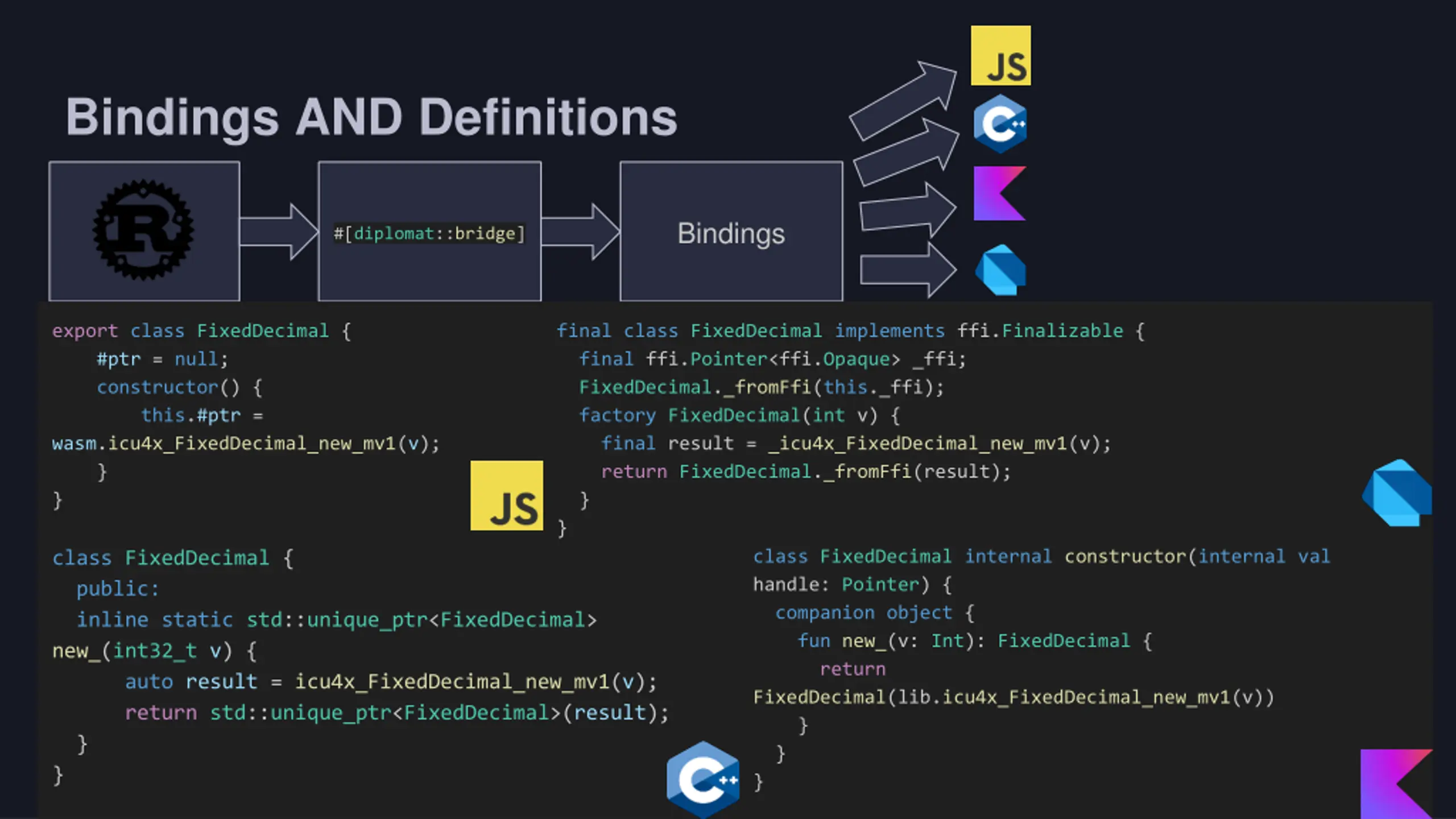The width and height of the screenshot is (1456, 819).
Task: Click the "factory FixedDecimal(int v) {" line
Action: (x=739, y=415)
